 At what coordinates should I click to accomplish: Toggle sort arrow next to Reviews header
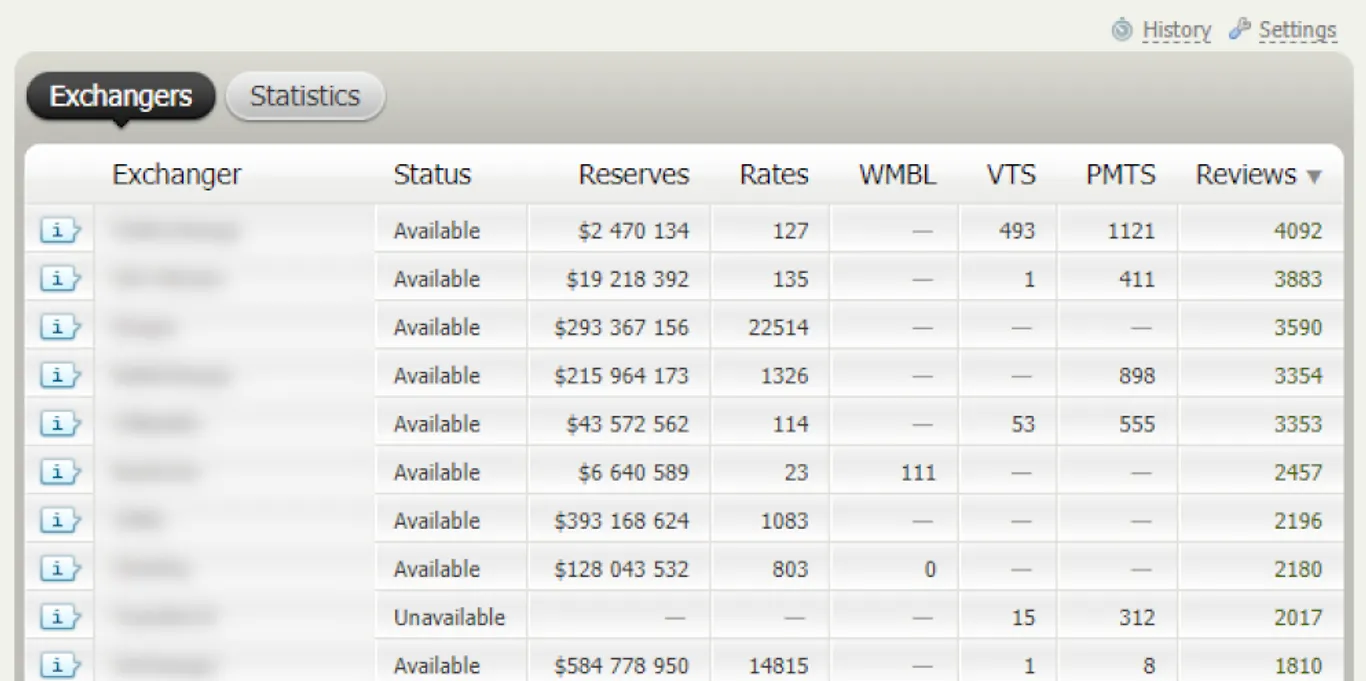coord(1314,177)
